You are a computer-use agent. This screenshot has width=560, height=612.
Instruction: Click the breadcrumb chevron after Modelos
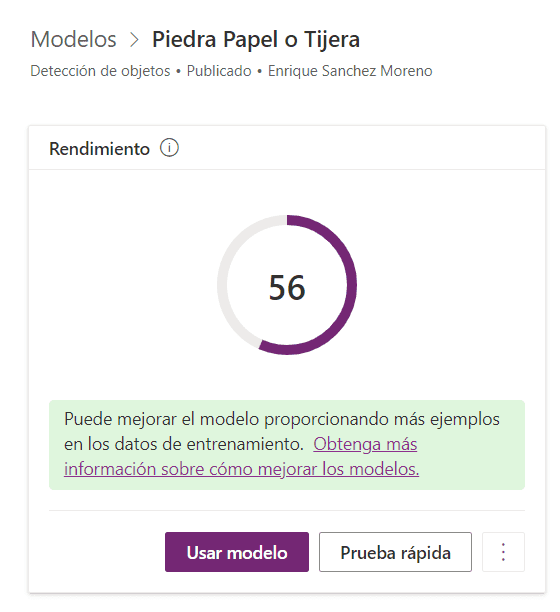[x=134, y=40]
